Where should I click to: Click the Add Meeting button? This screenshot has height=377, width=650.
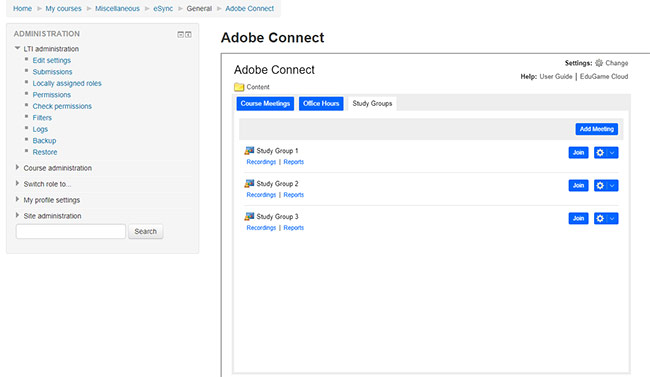click(x=597, y=129)
